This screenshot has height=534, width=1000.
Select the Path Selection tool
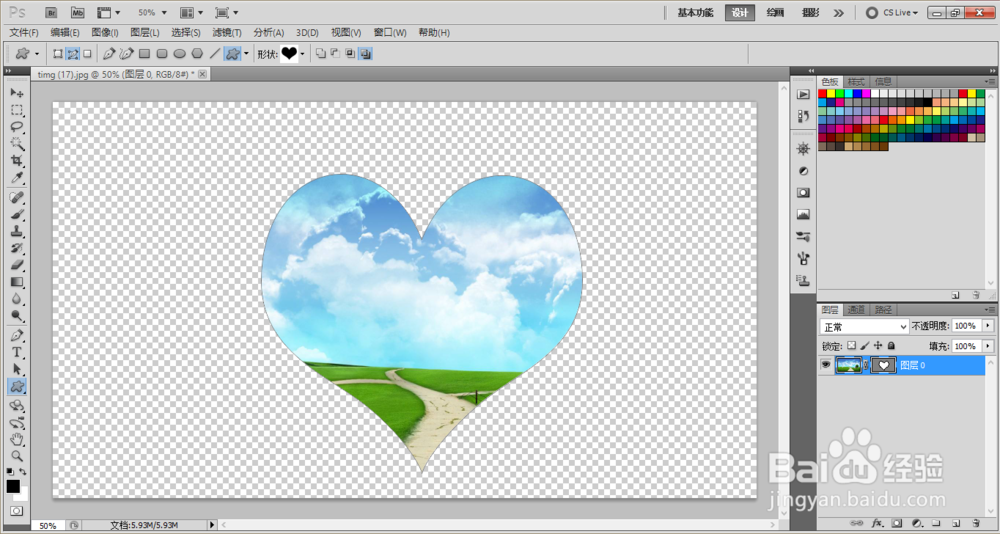click(17, 369)
